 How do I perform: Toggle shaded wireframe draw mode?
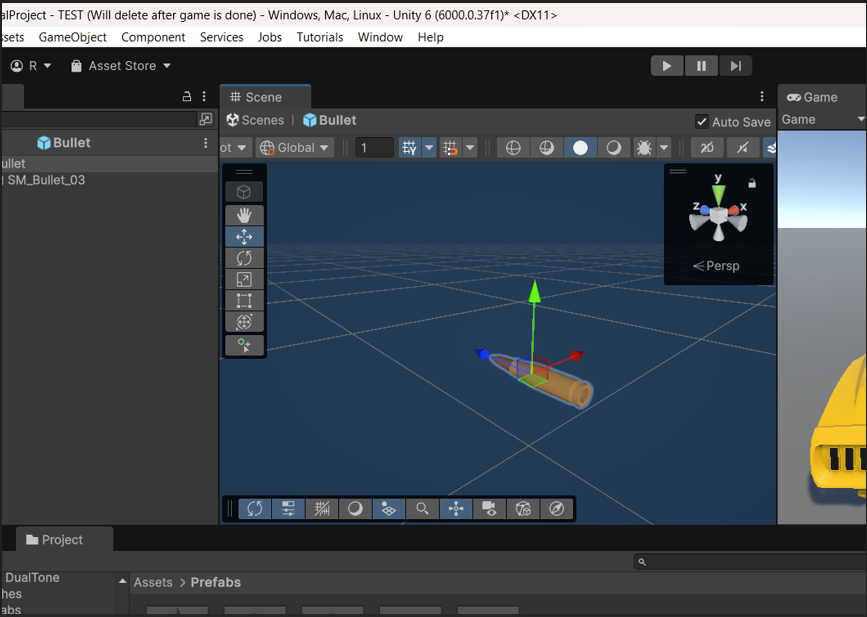tap(546, 148)
